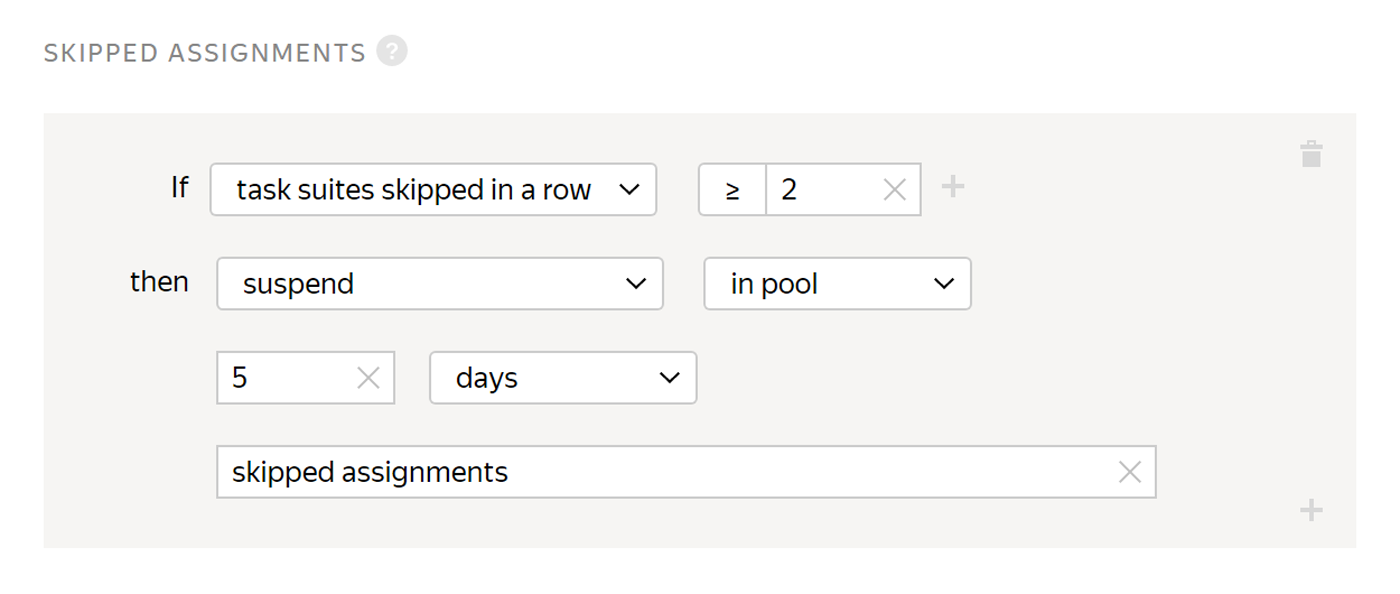Click the 'If' condition label
Screen dimensions: 1400x594
point(179,187)
